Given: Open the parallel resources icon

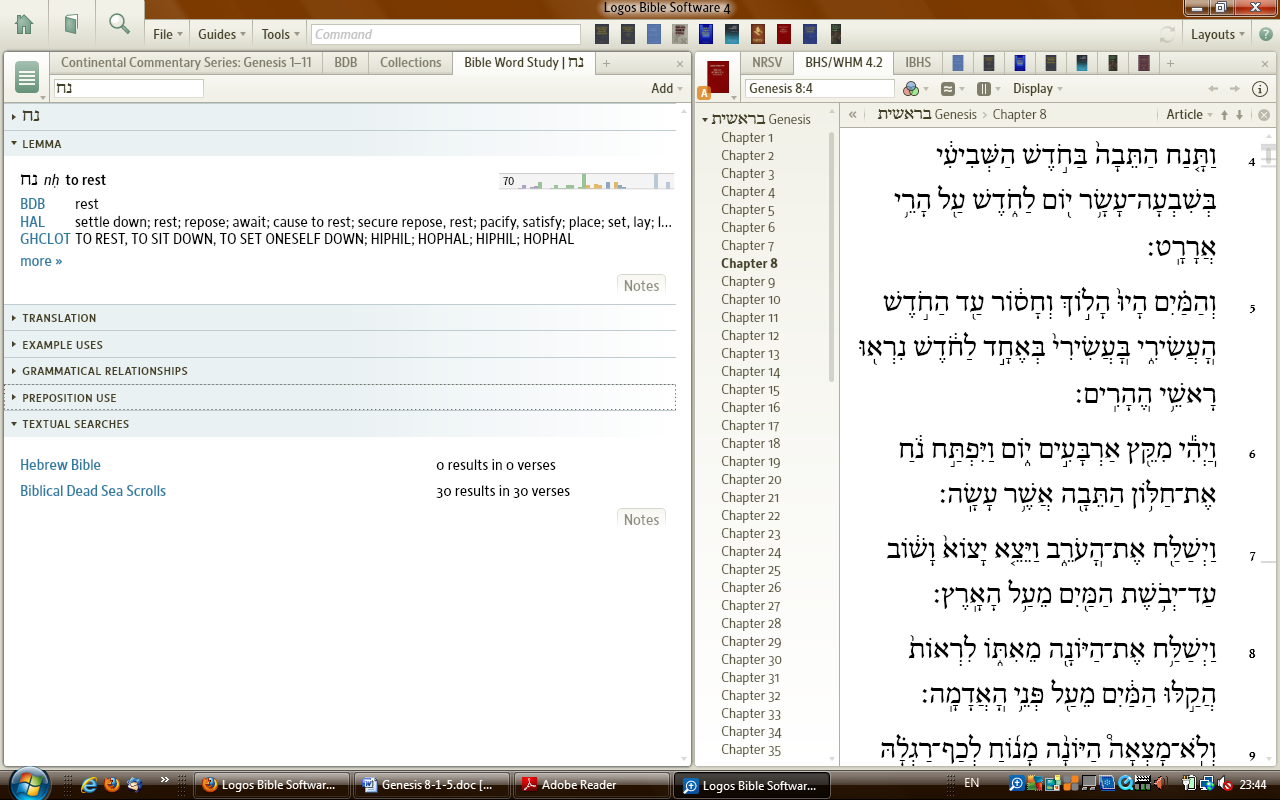Looking at the screenshot, I should coord(947,88).
